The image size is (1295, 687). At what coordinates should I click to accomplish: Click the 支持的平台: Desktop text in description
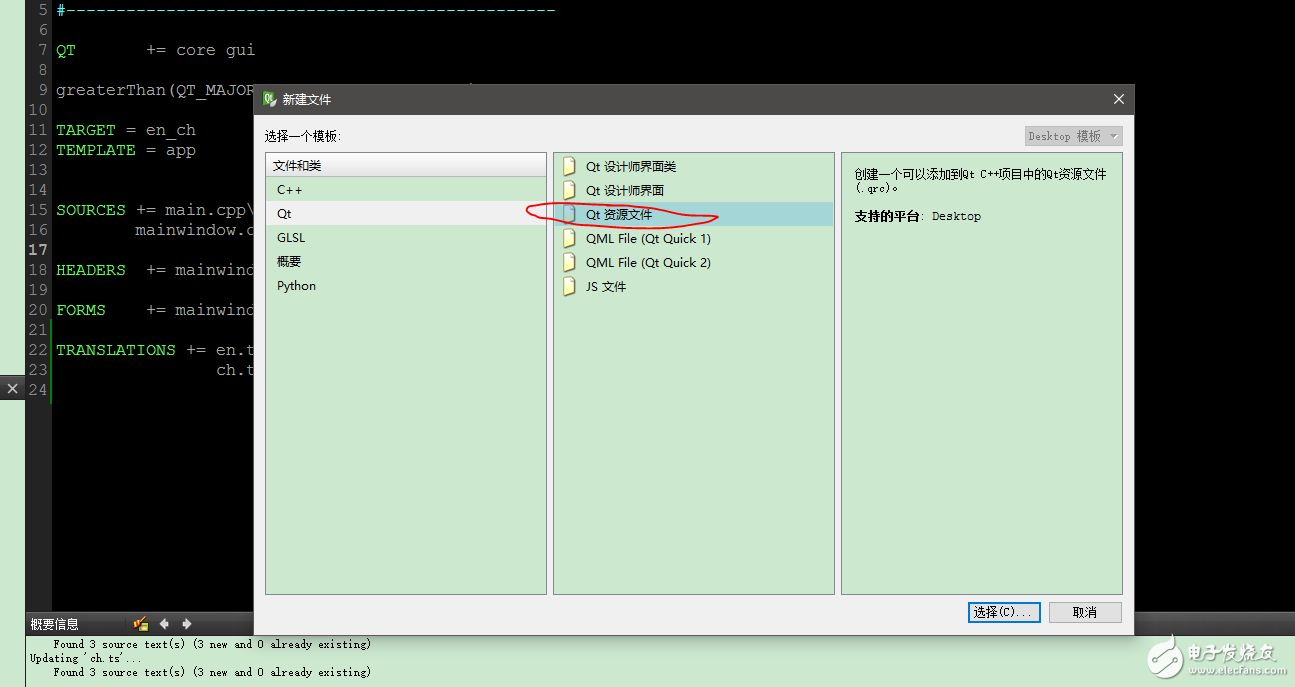(x=918, y=216)
